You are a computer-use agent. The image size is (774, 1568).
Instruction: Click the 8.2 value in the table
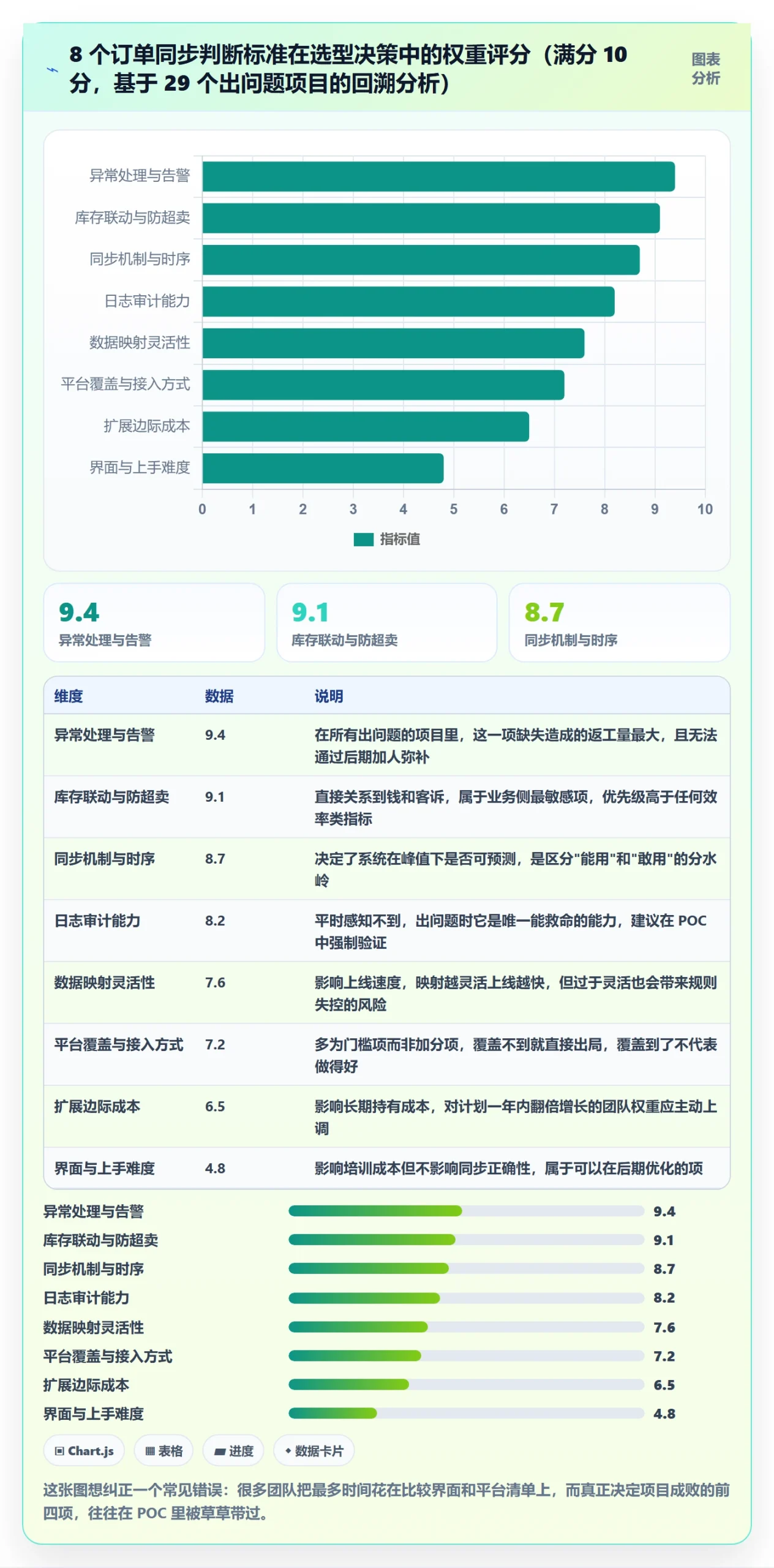click(215, 920)
